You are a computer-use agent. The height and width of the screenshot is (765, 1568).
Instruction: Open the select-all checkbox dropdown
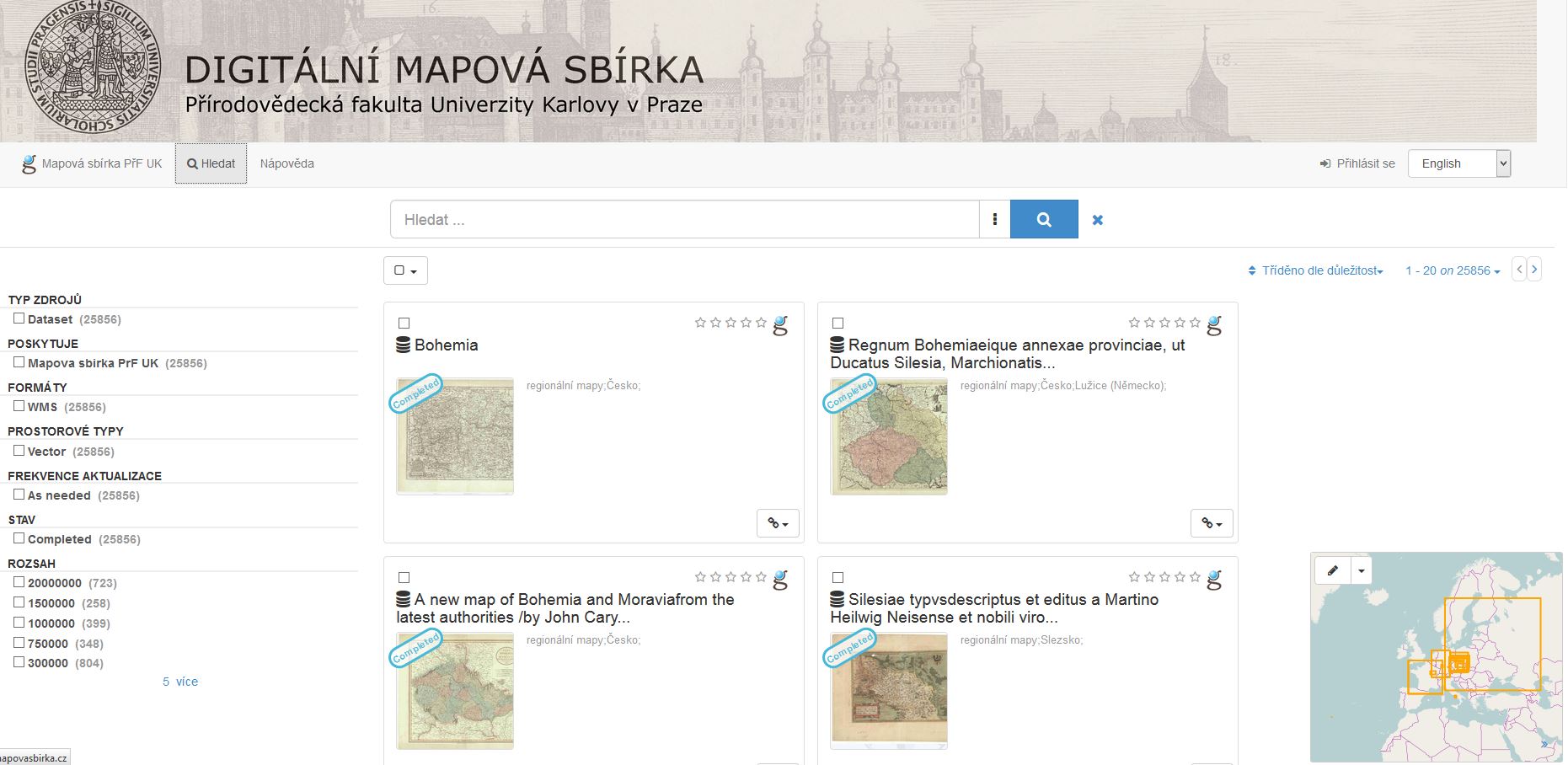pyautogui.click(x=405, y=270)
